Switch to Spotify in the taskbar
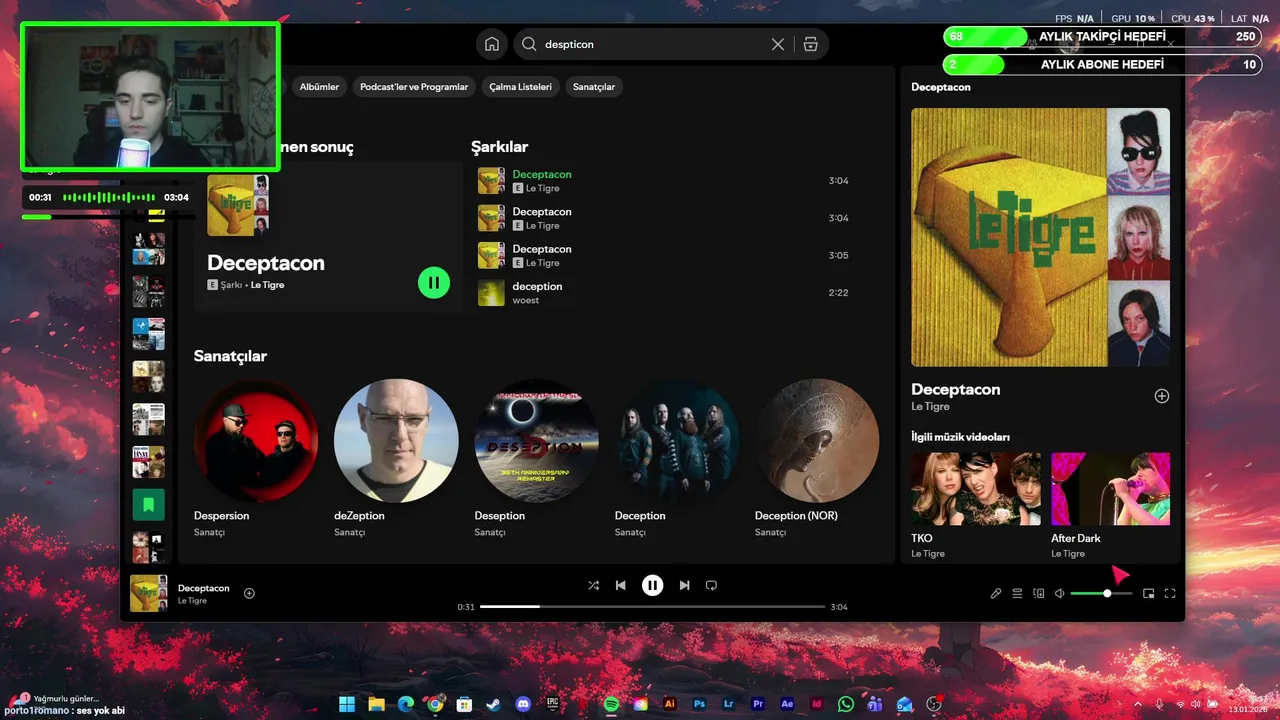Image resolution: width=1280 pixels, height=720 pixels. [611, 704]
